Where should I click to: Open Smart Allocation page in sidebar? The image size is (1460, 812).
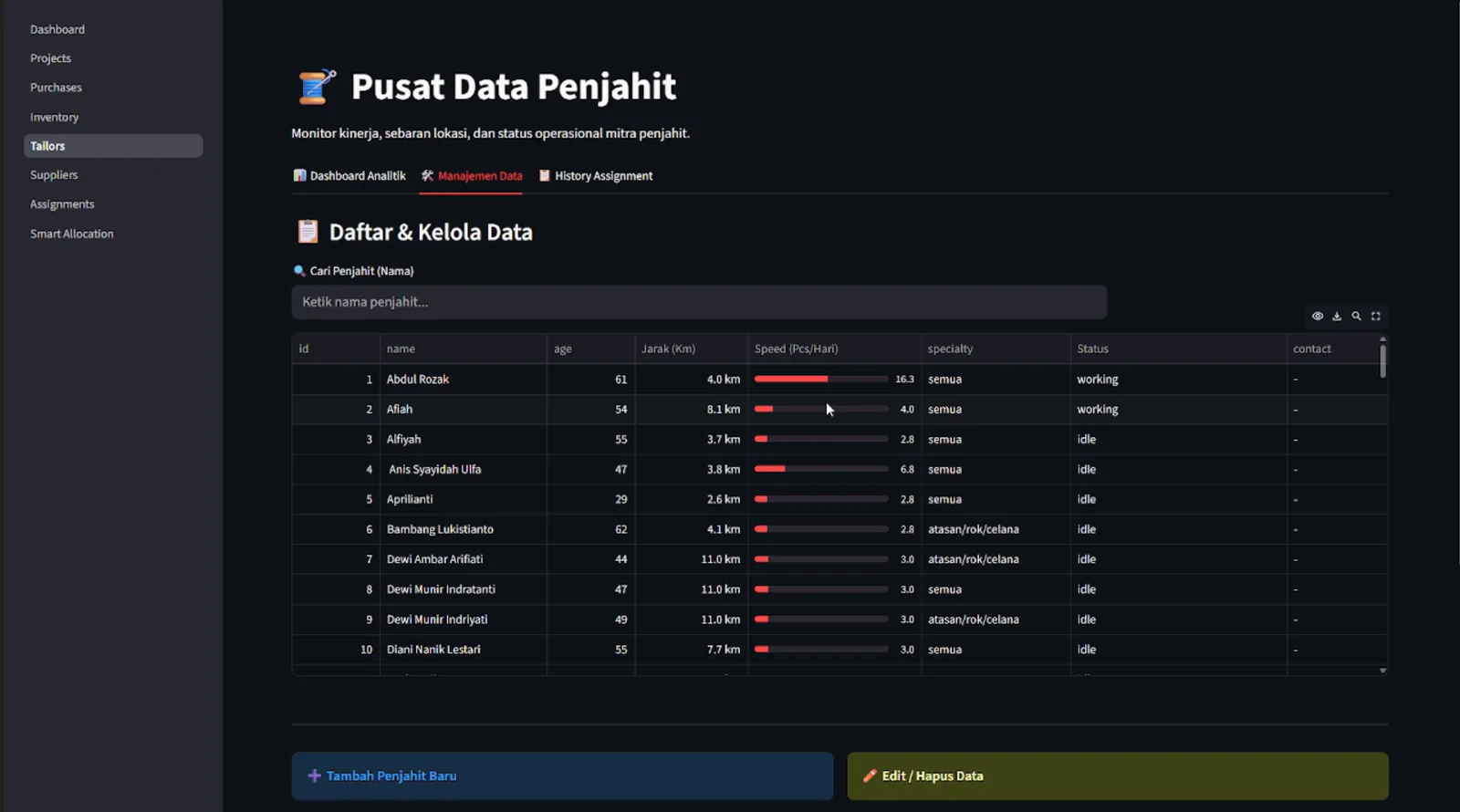click(72, 234)
